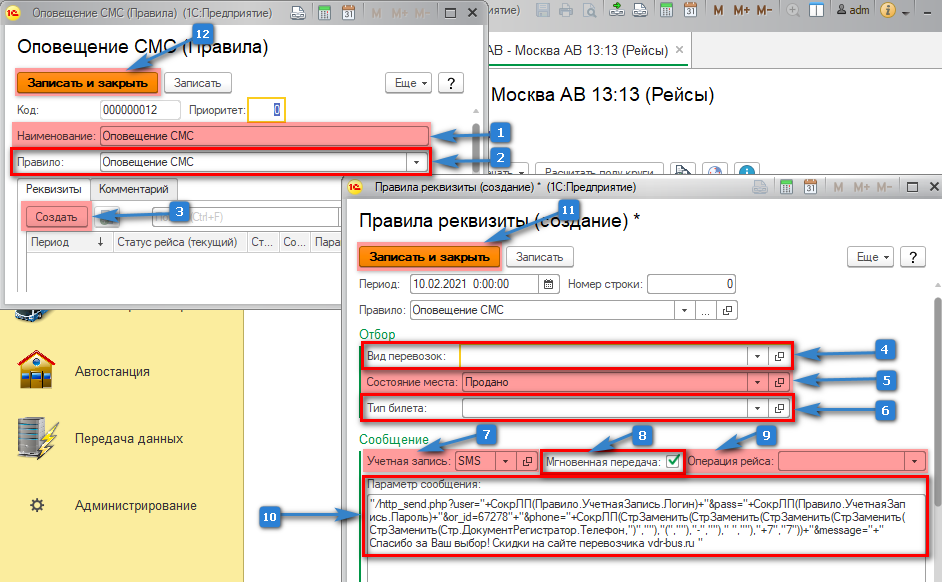This screenshot has height=582, width=942.
Task: Open calendar picker in Период field
Action: click(x=547, y=283)
